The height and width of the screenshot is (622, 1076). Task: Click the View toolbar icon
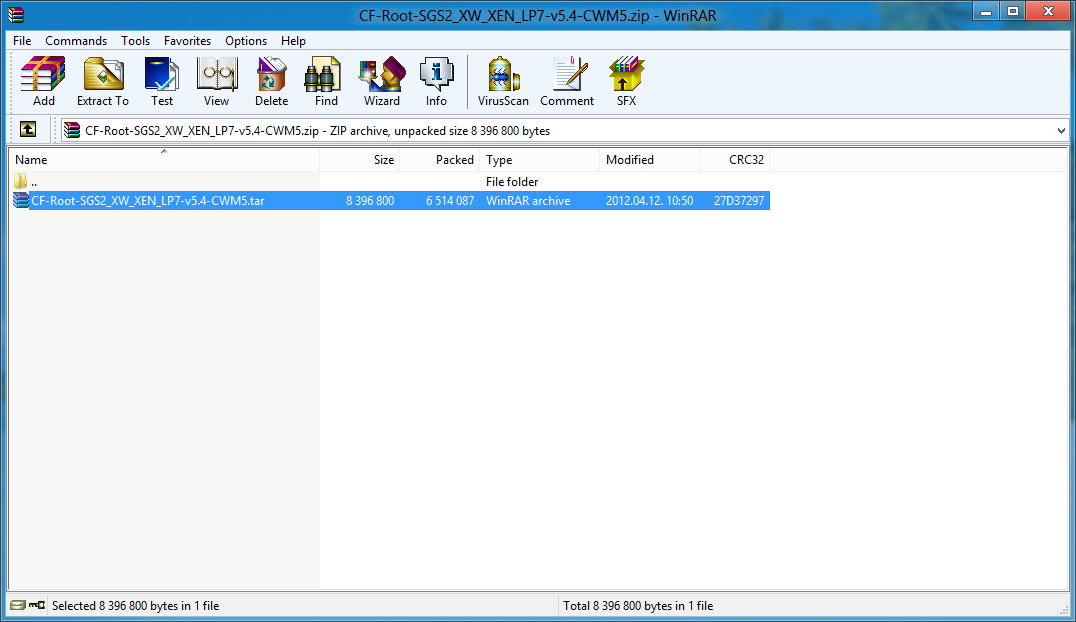point(217,82)
